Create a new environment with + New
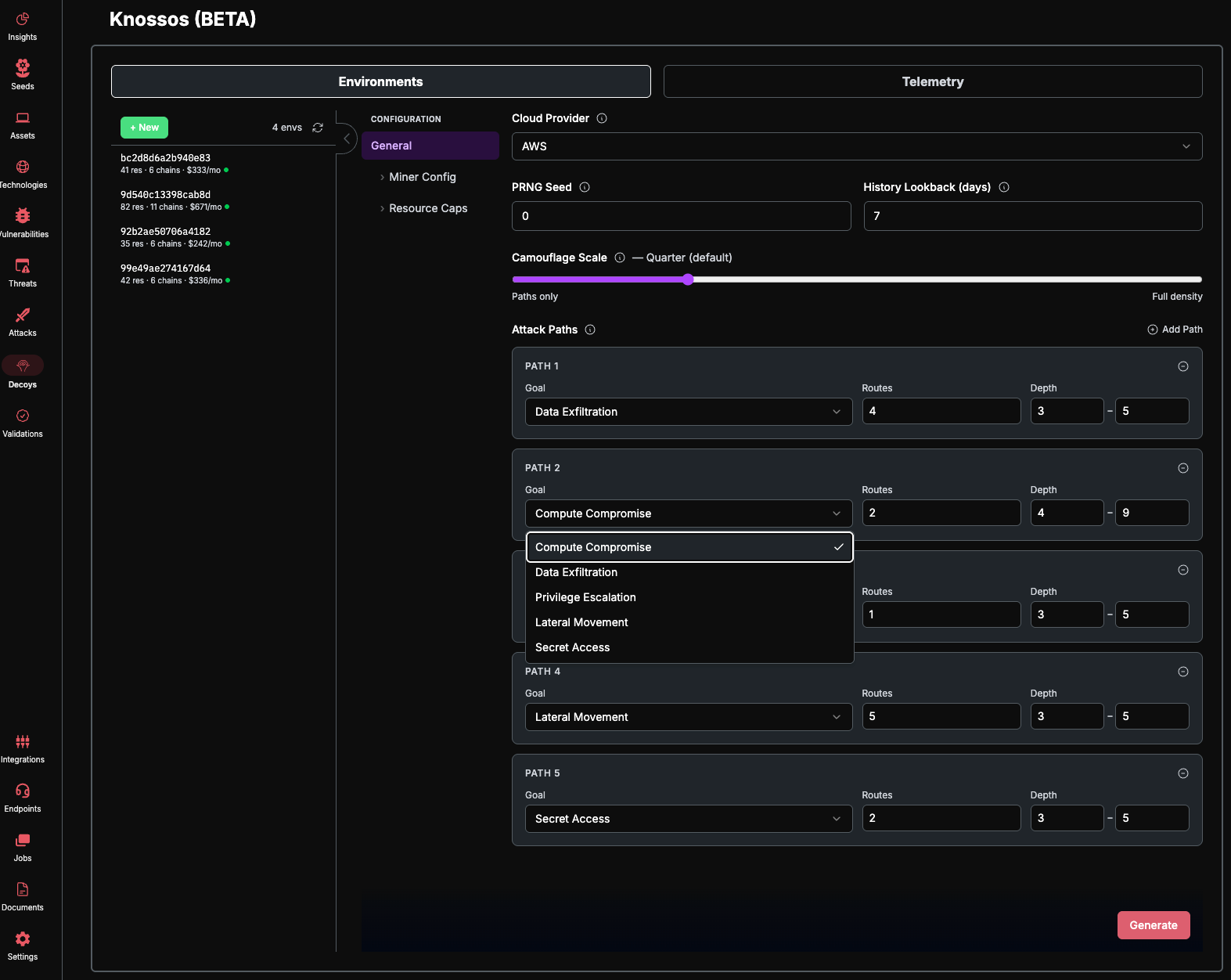 coord(144,128)
